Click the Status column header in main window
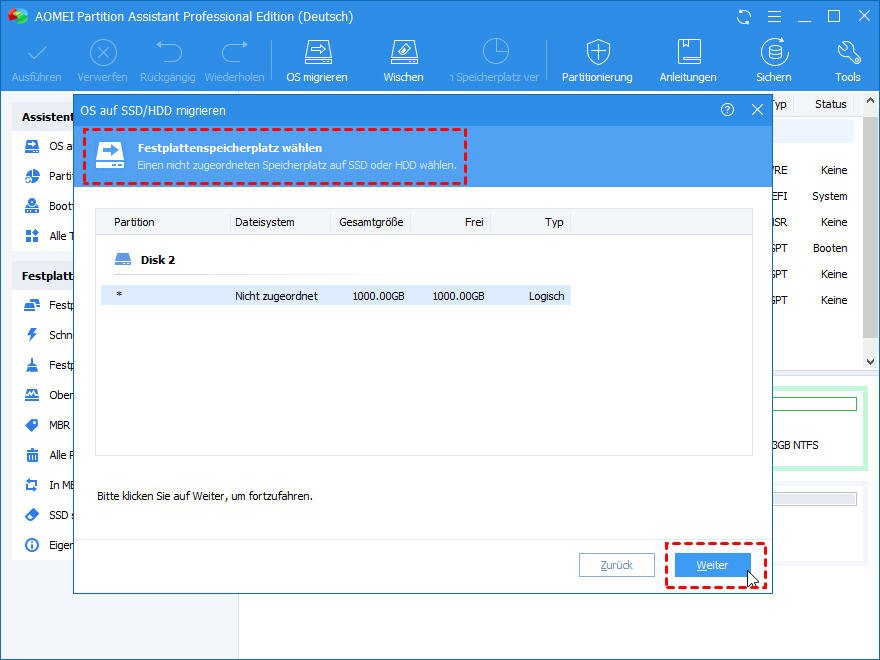This screenshot has height=660, width=880. (831, 104)
